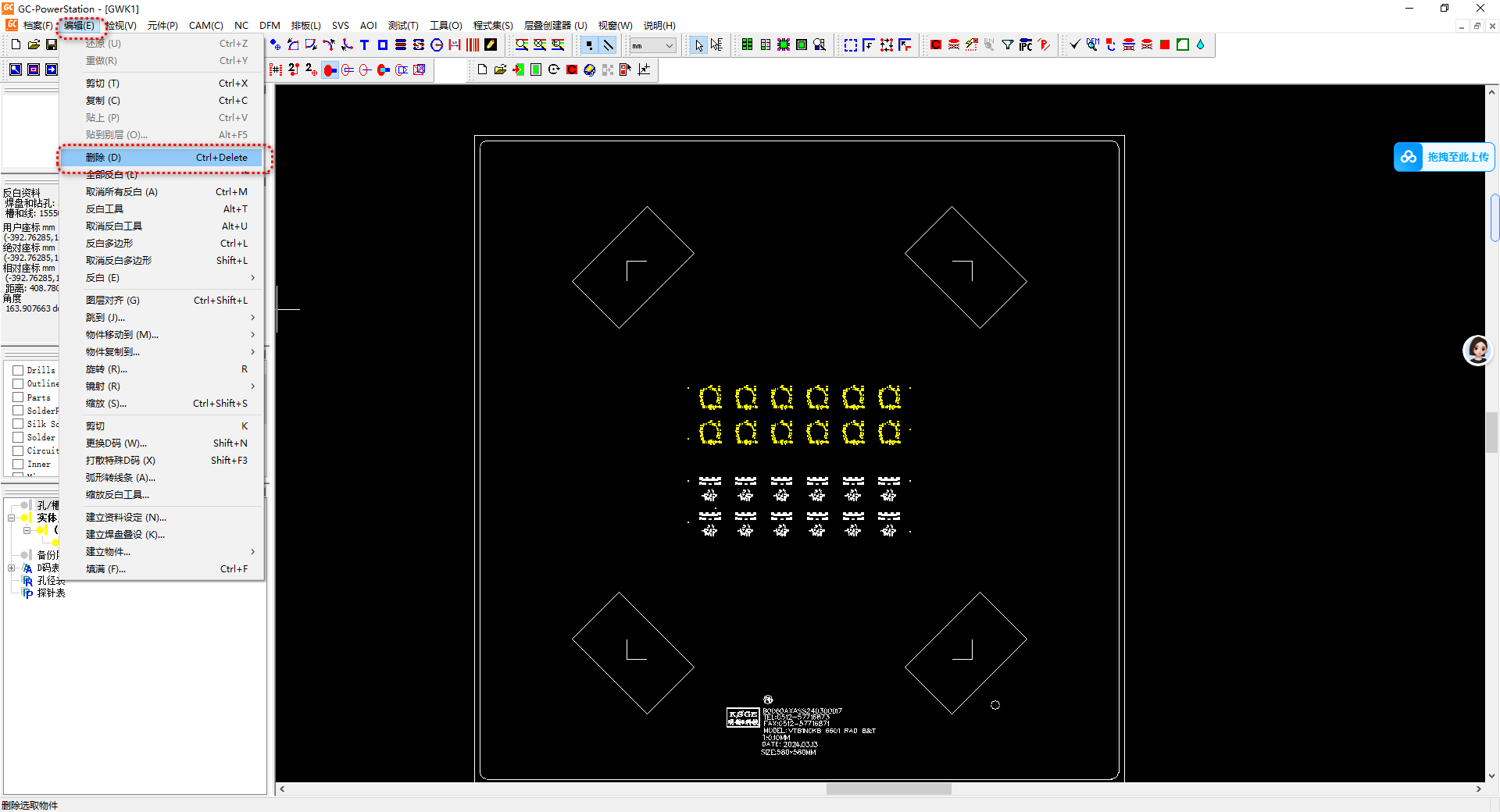Image resolution: width=1500 pixels, height=812 pixels.
Task: Click the circular rotate arrow icon
Action: 554,69
